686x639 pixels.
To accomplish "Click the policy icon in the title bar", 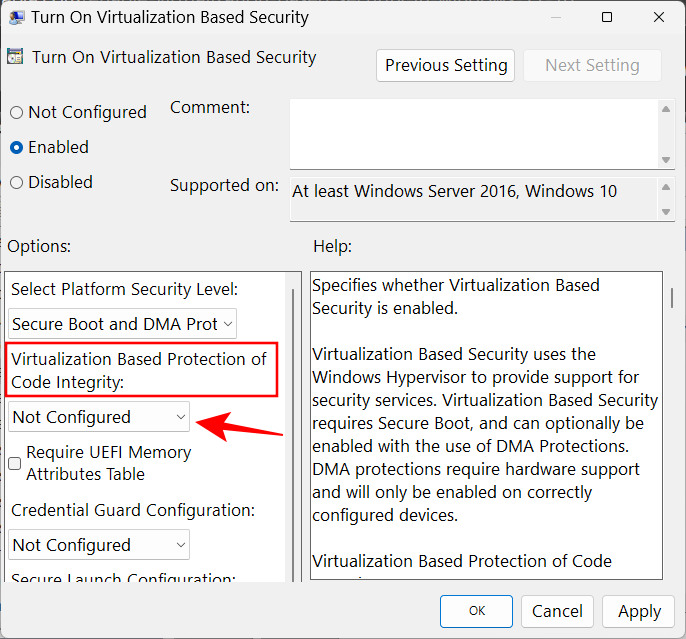I will coord(16,17).
